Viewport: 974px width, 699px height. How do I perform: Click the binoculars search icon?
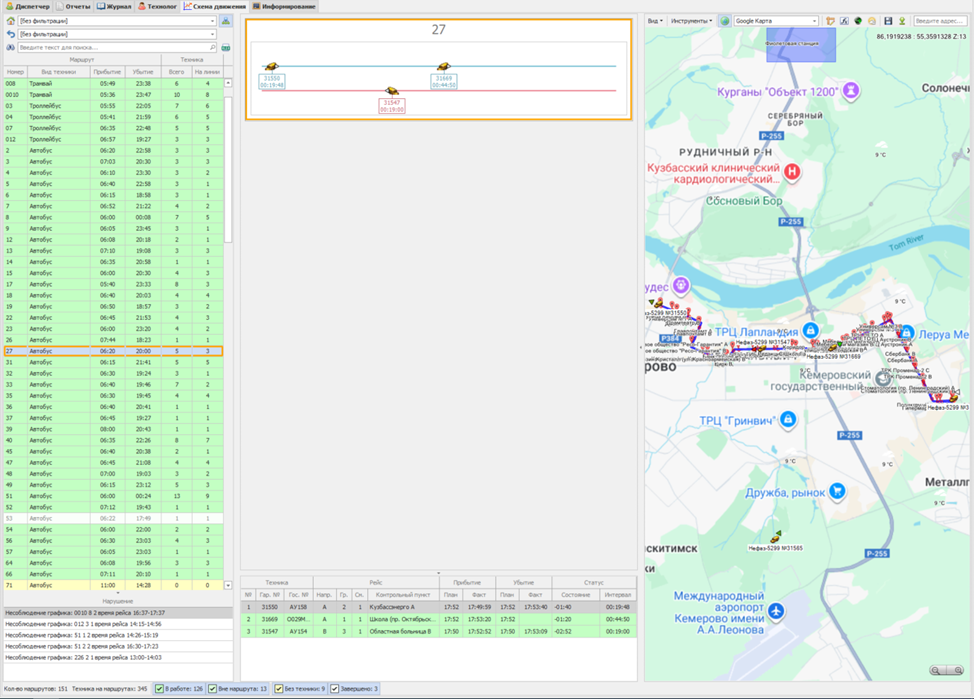coord(10,47)
